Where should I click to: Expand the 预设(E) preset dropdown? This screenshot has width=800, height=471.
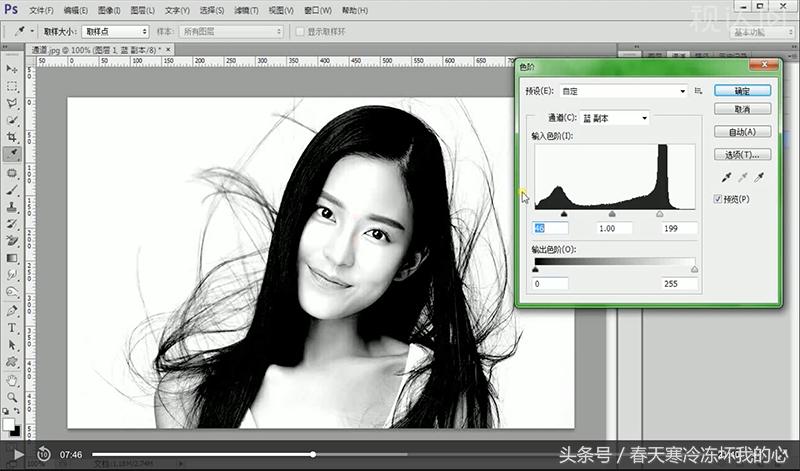(681, 91)
